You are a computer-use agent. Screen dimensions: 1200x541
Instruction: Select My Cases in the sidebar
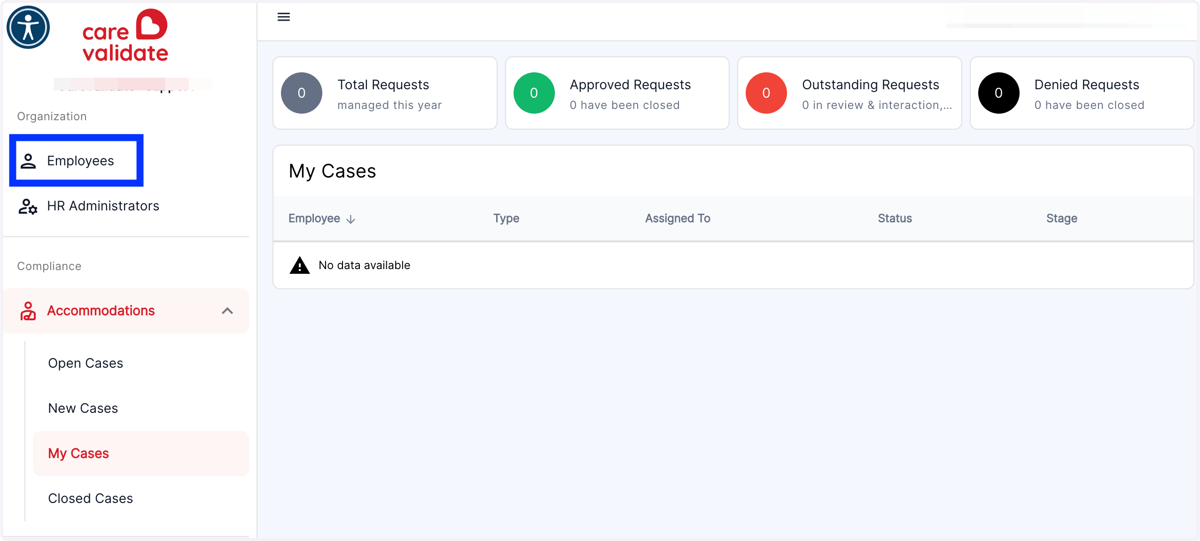click(x=141, y=453)
